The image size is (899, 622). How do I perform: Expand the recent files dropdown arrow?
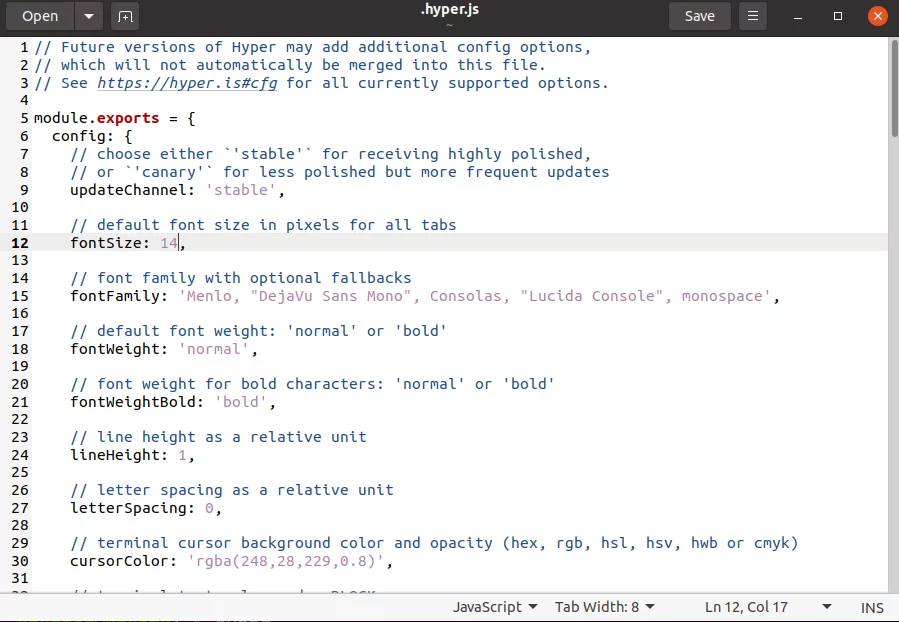89,16
